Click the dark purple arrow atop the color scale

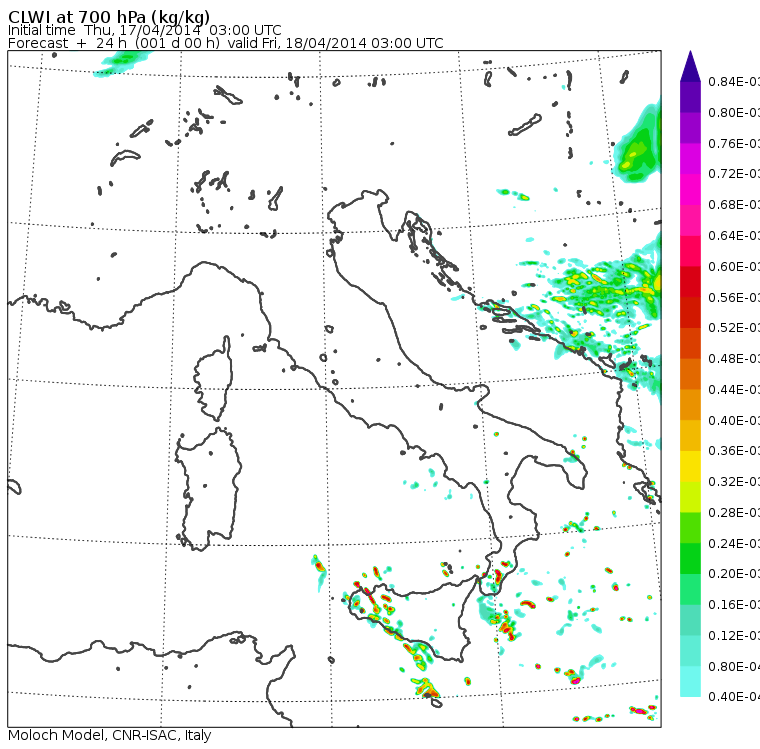pos(690,66)
